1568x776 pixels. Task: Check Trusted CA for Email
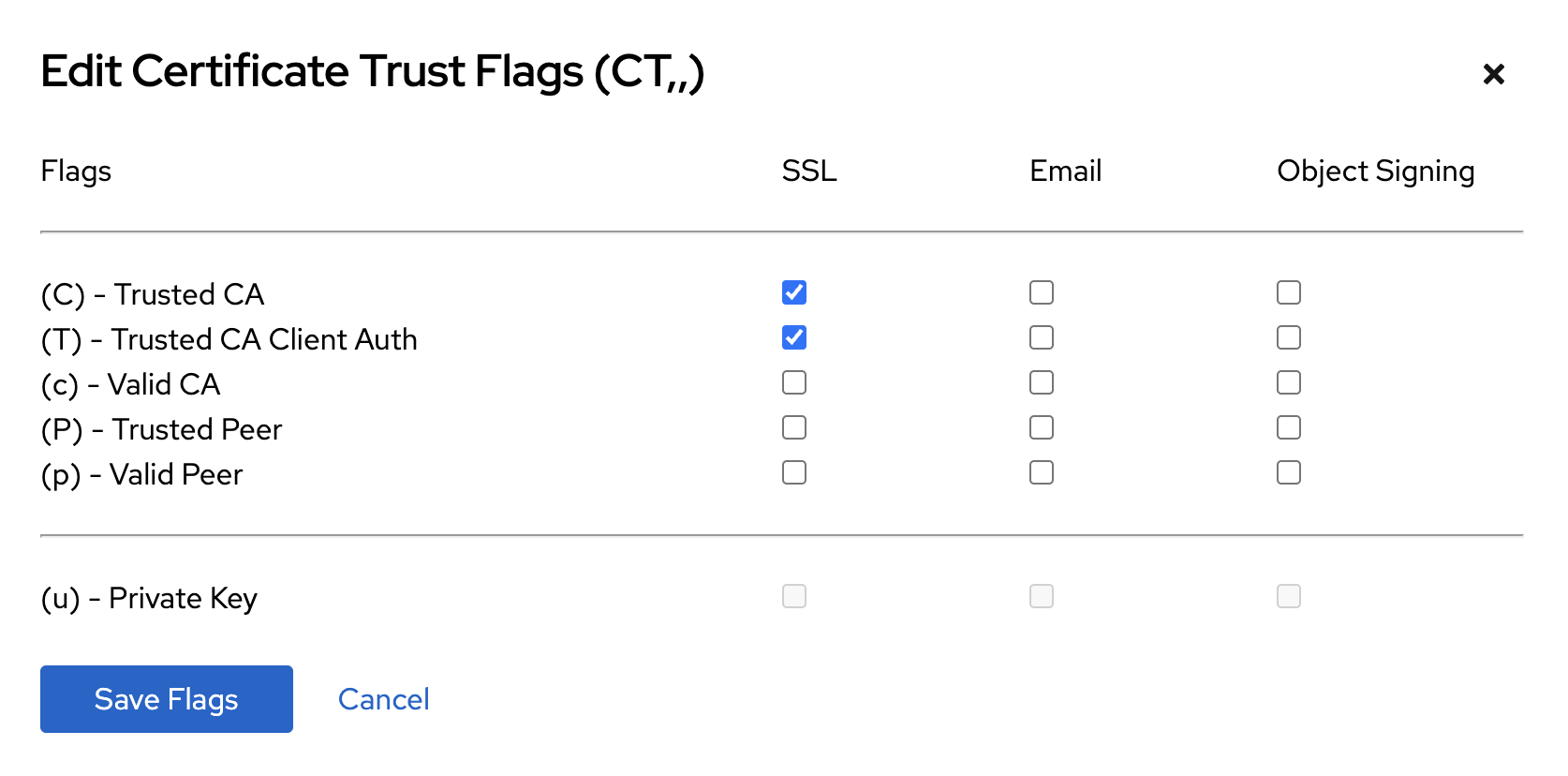tap(1042, 292)
